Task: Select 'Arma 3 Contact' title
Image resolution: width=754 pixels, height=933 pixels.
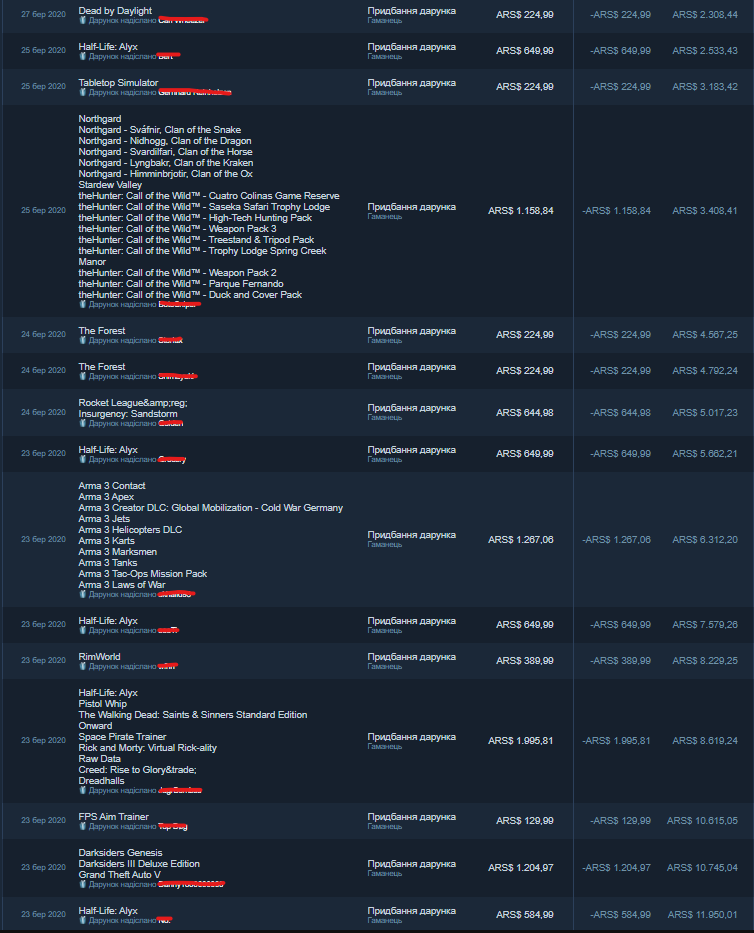Action: pos(112,486)
